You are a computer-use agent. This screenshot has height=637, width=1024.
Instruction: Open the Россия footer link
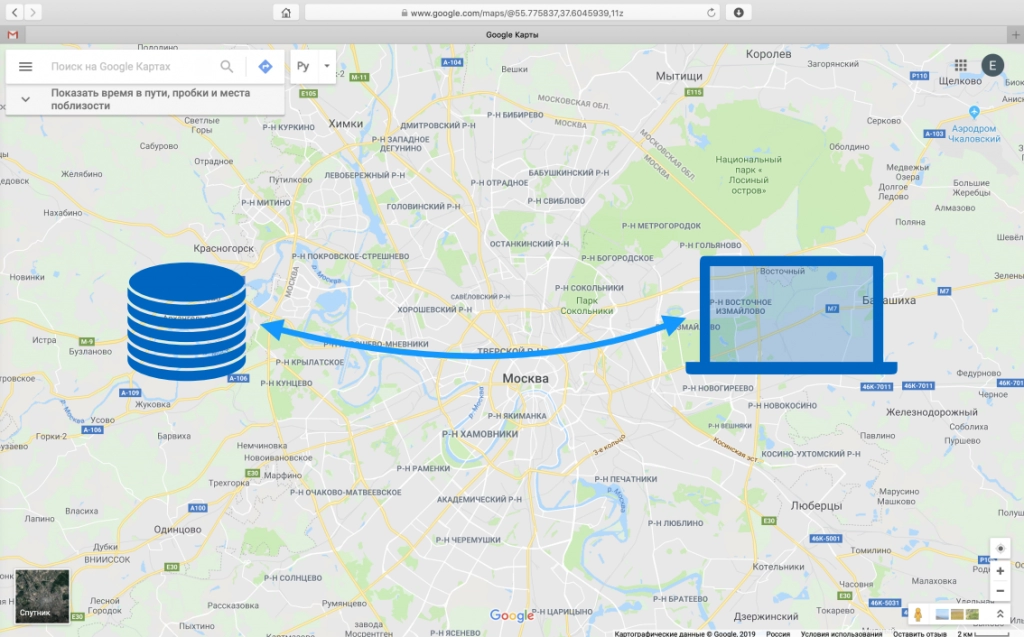point(778,633)
